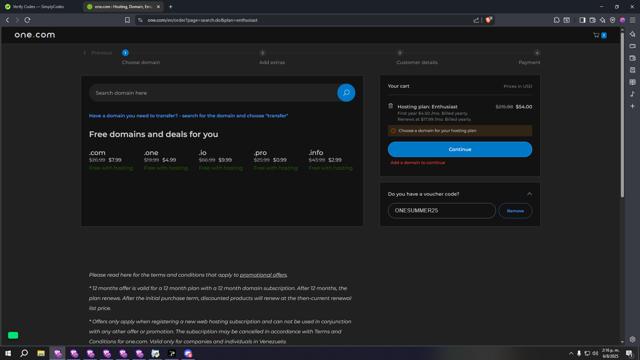Open File Explorer from taskbar
640x360 pixels.
click(x=41, y=353)
